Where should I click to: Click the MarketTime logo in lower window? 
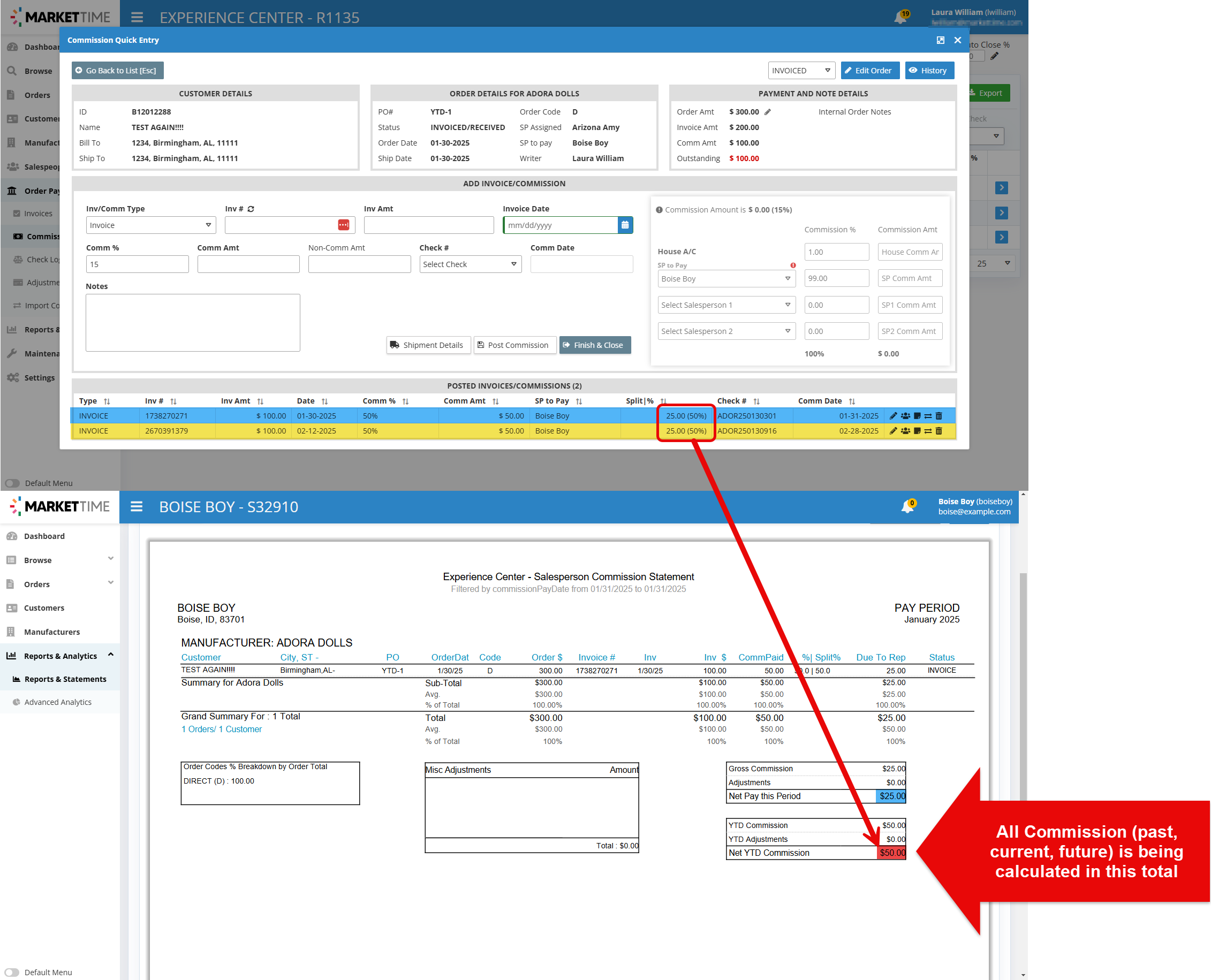coord(60,506)
